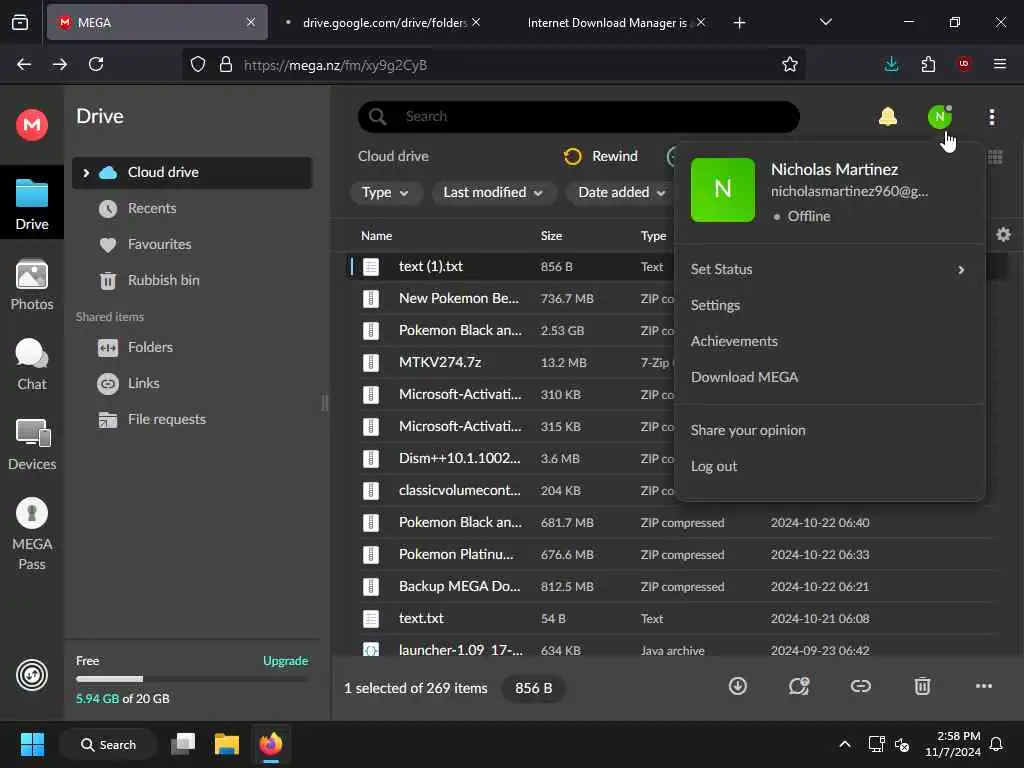Go back to previous page

click(x=24, y=64)
